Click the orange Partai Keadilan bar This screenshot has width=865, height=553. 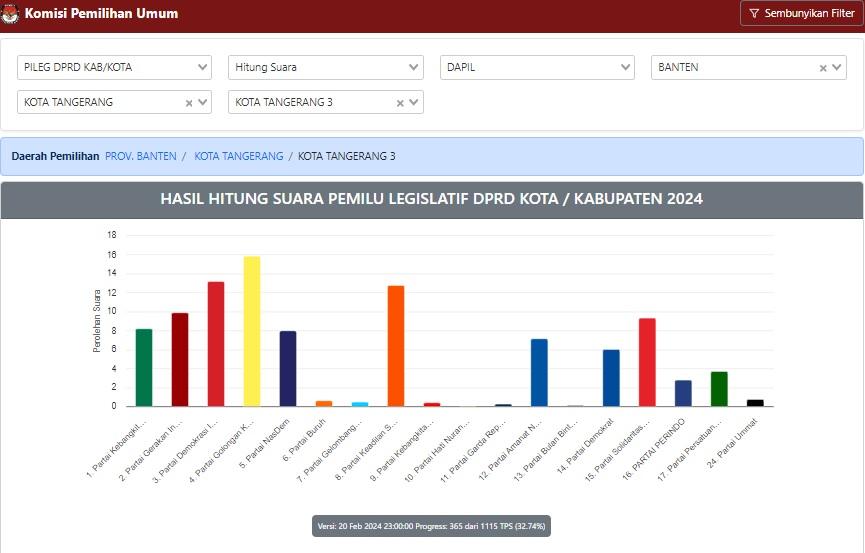[396, 346]
